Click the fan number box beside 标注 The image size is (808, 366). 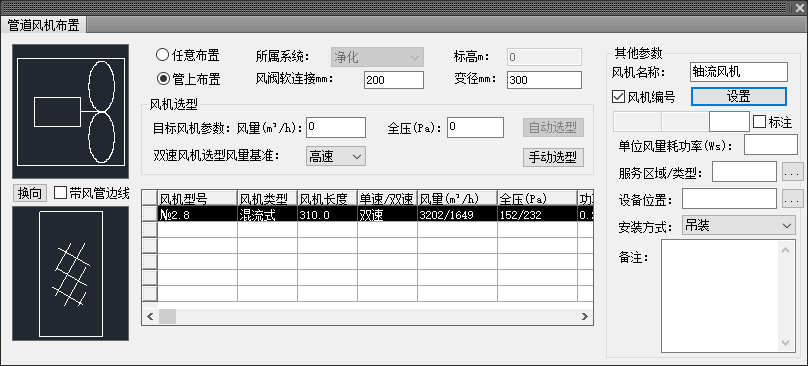729,122
